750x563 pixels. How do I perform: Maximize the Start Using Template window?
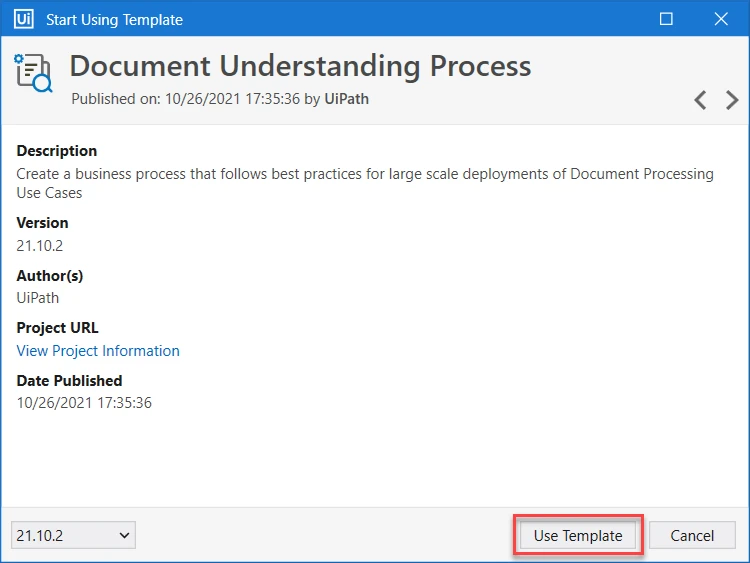coord(666,19)
